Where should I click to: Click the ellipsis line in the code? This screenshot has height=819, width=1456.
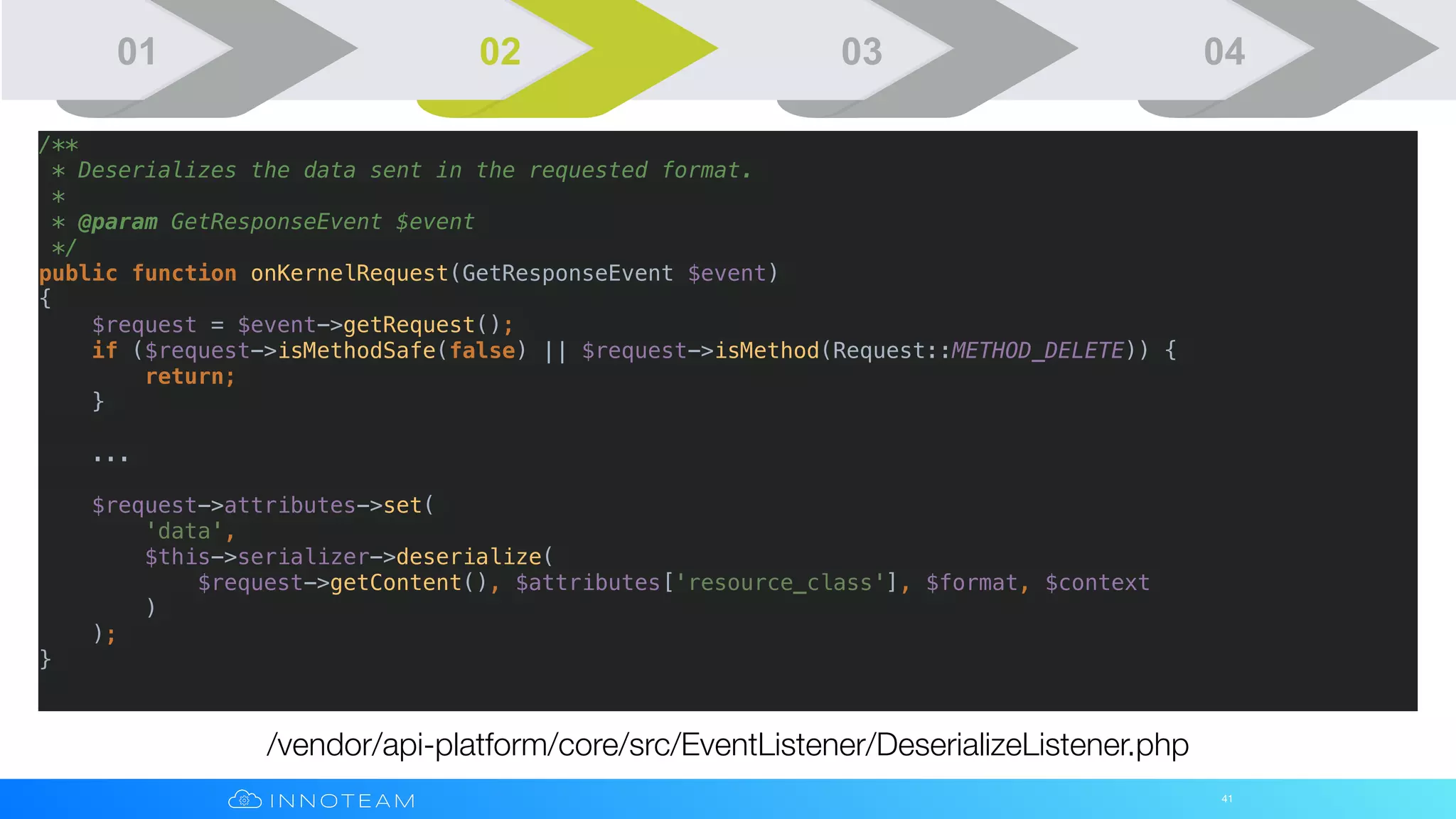point(111,459)
